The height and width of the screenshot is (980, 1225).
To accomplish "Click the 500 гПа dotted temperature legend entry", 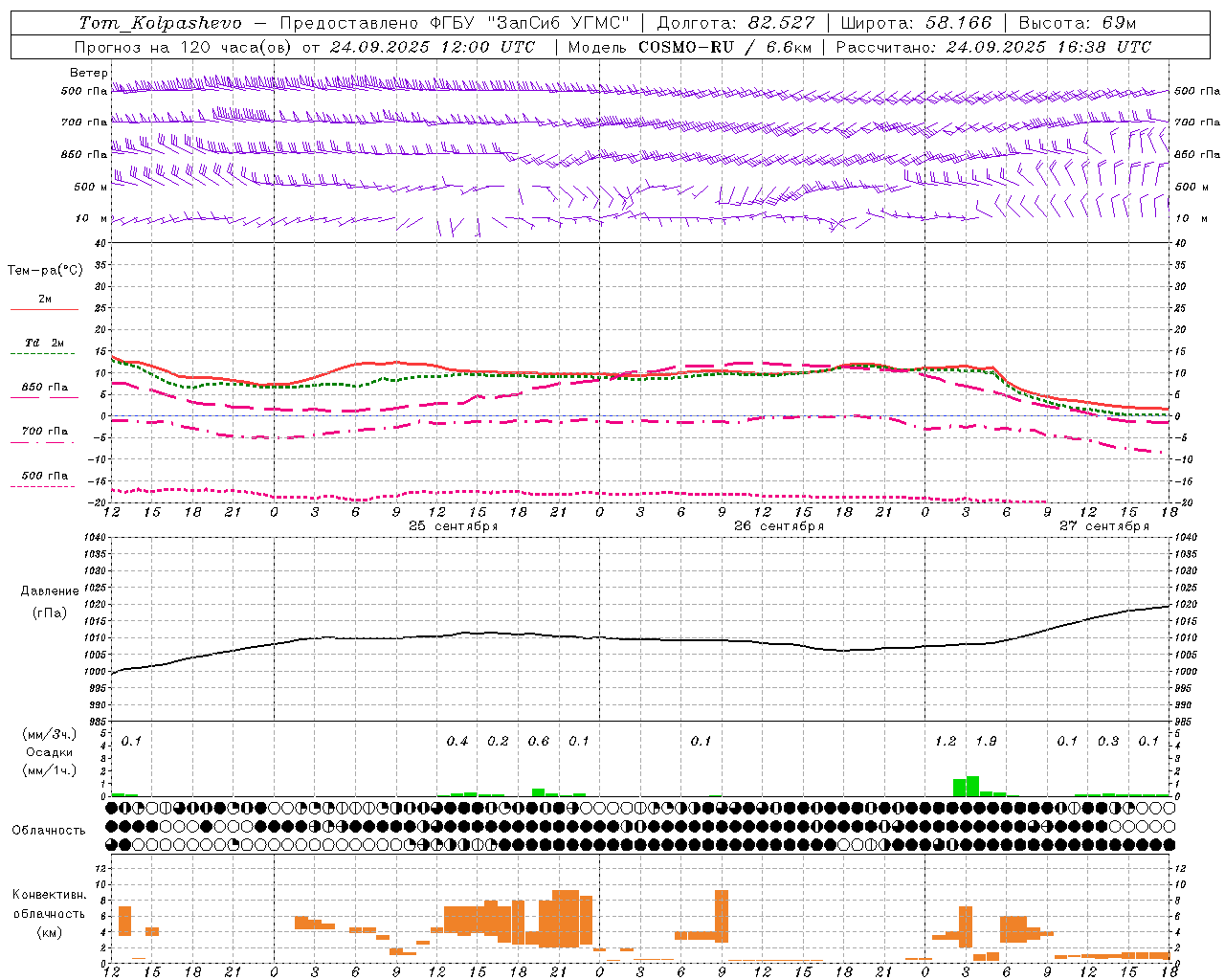I will coord(45,479).
